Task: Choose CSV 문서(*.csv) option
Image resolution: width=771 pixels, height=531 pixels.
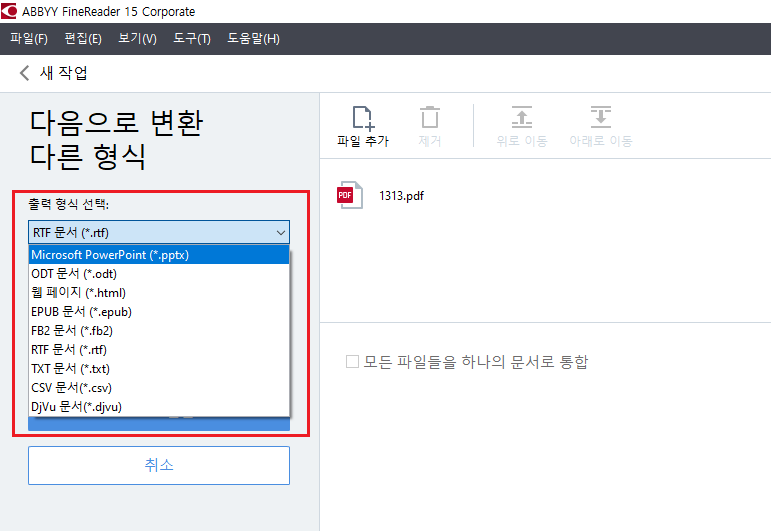Action: click(x=159, y=387)
